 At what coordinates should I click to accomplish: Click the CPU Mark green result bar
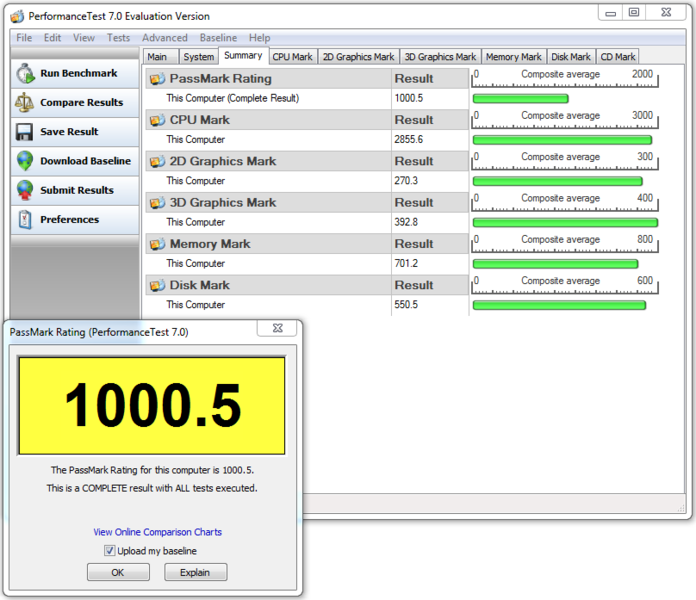click(x=562, y=140)
